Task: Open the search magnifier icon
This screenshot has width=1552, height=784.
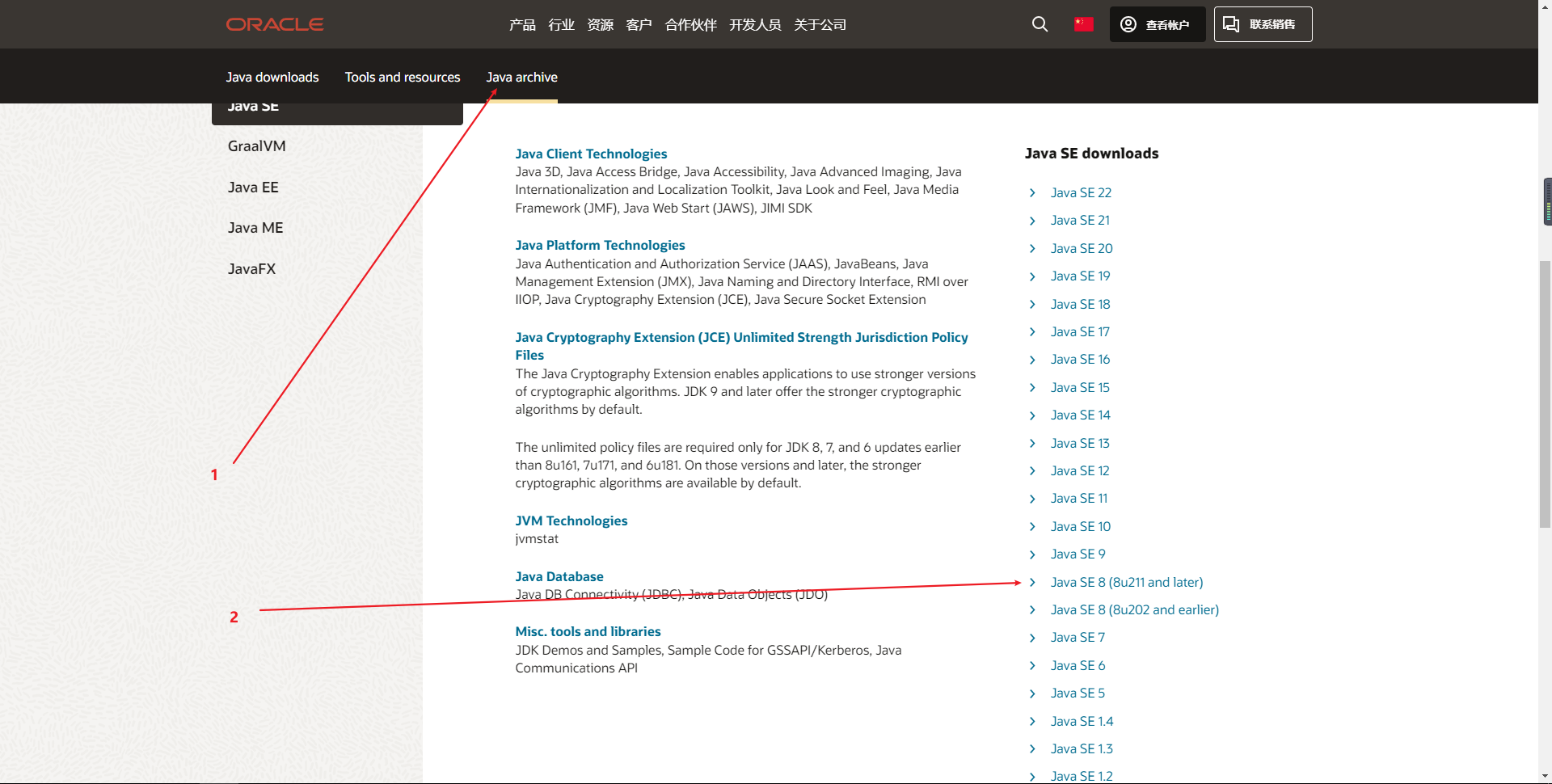Action: (x=1040, y=24)
